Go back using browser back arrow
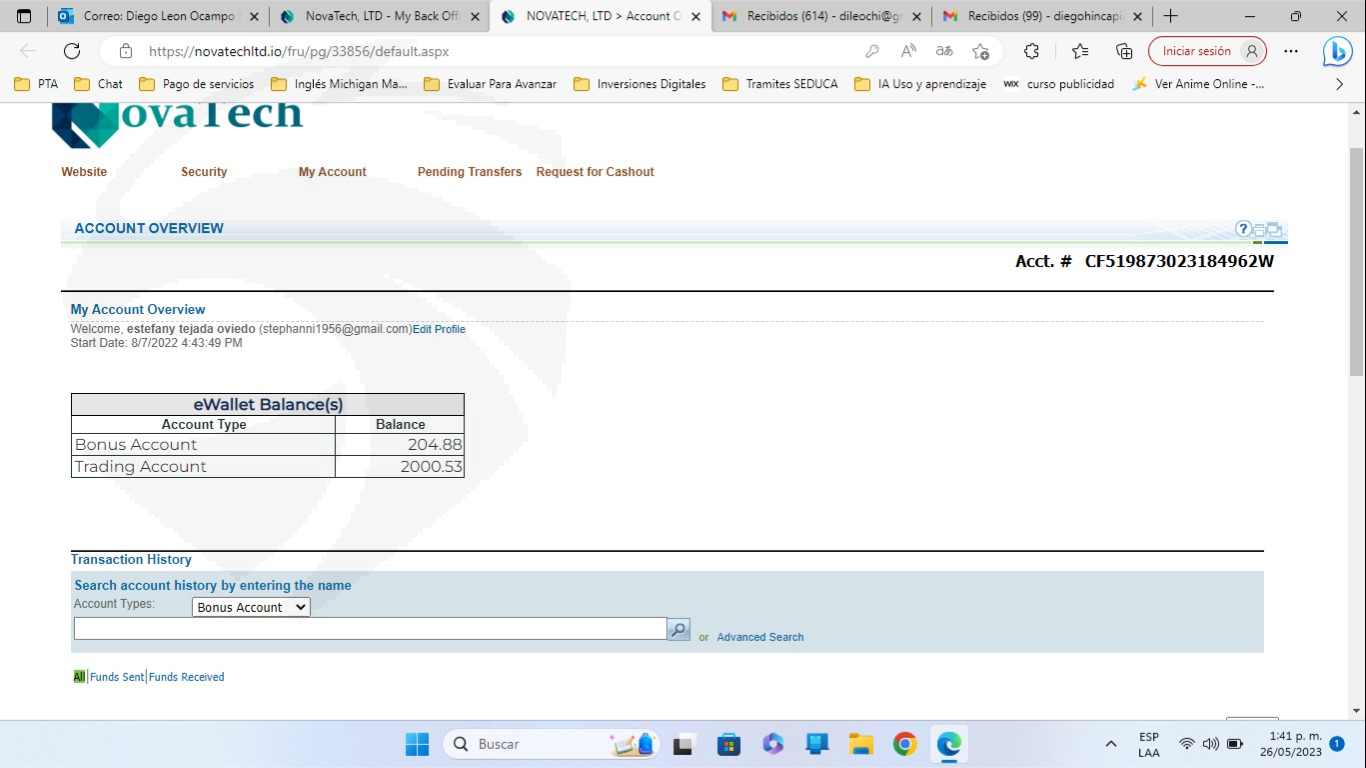Screen dimensions: 1366x768 tap(28, 51)
